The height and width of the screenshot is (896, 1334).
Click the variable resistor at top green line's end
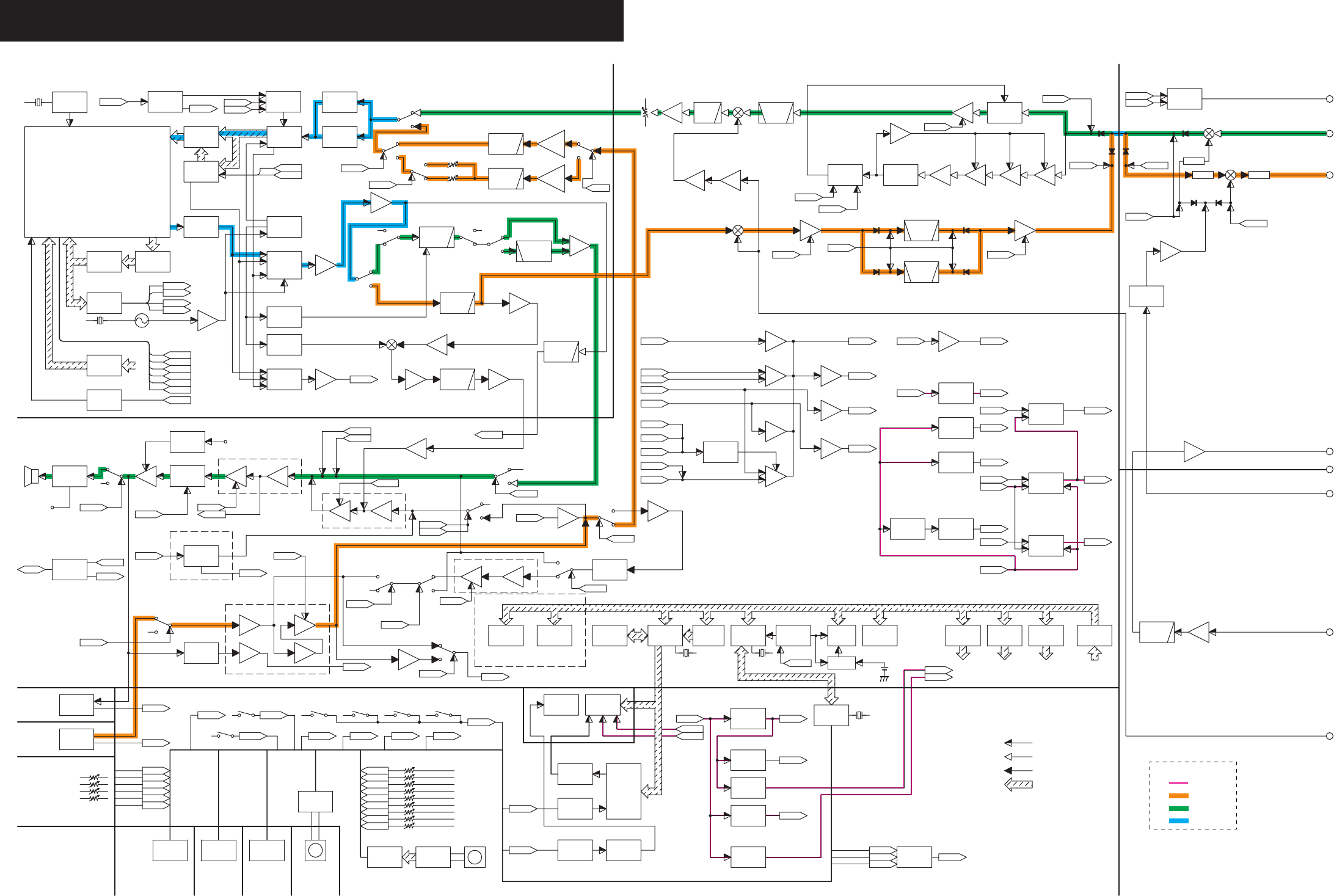point(644,112)
